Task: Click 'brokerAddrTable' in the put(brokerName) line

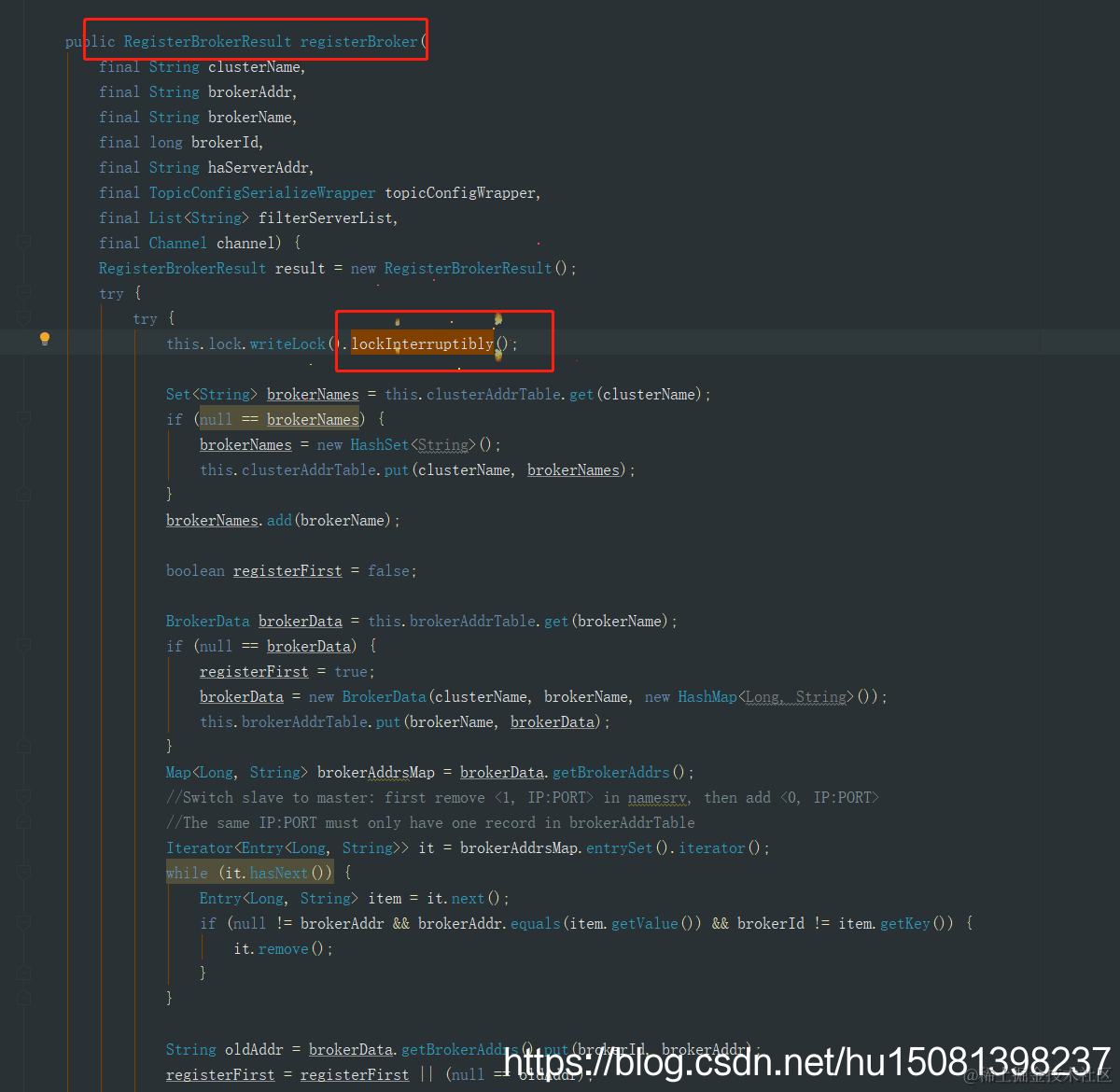Action: tap(304, 721)
